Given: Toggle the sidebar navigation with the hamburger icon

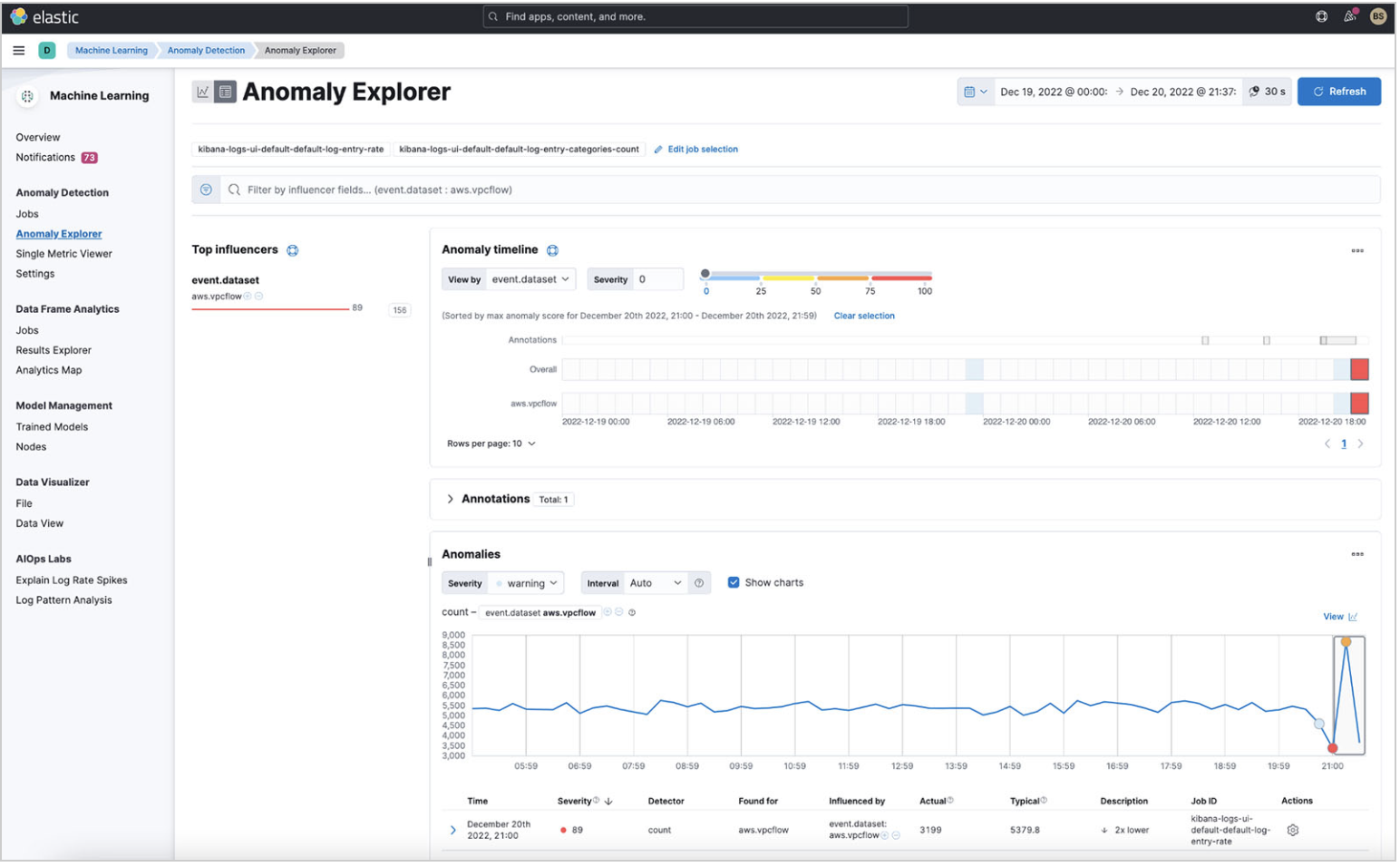Looking at the screenshot, I should (x=18, y=50).
